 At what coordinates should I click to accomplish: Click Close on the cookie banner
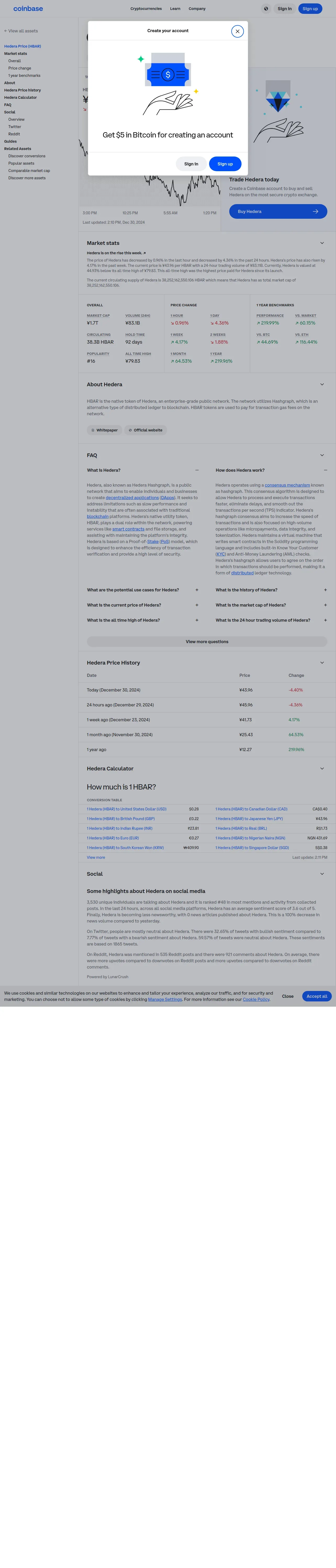[288, 996]
